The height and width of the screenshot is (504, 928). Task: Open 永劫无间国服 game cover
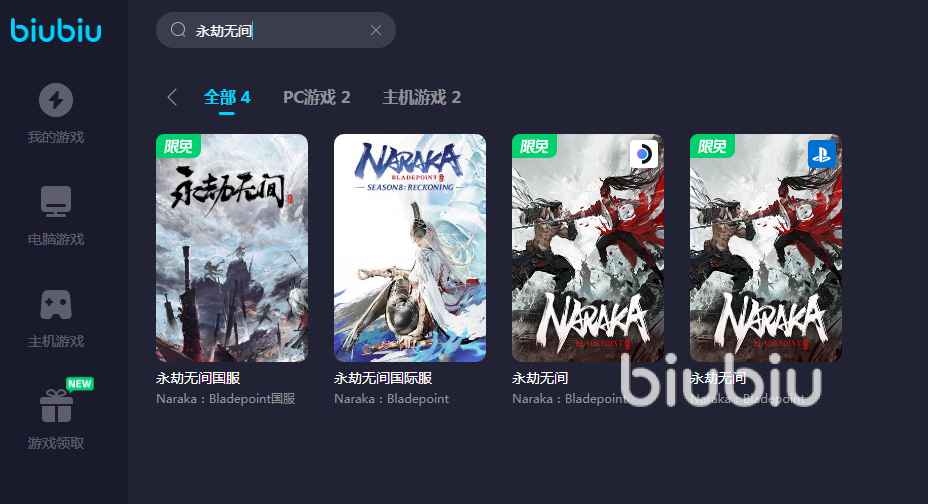[232, 248]
